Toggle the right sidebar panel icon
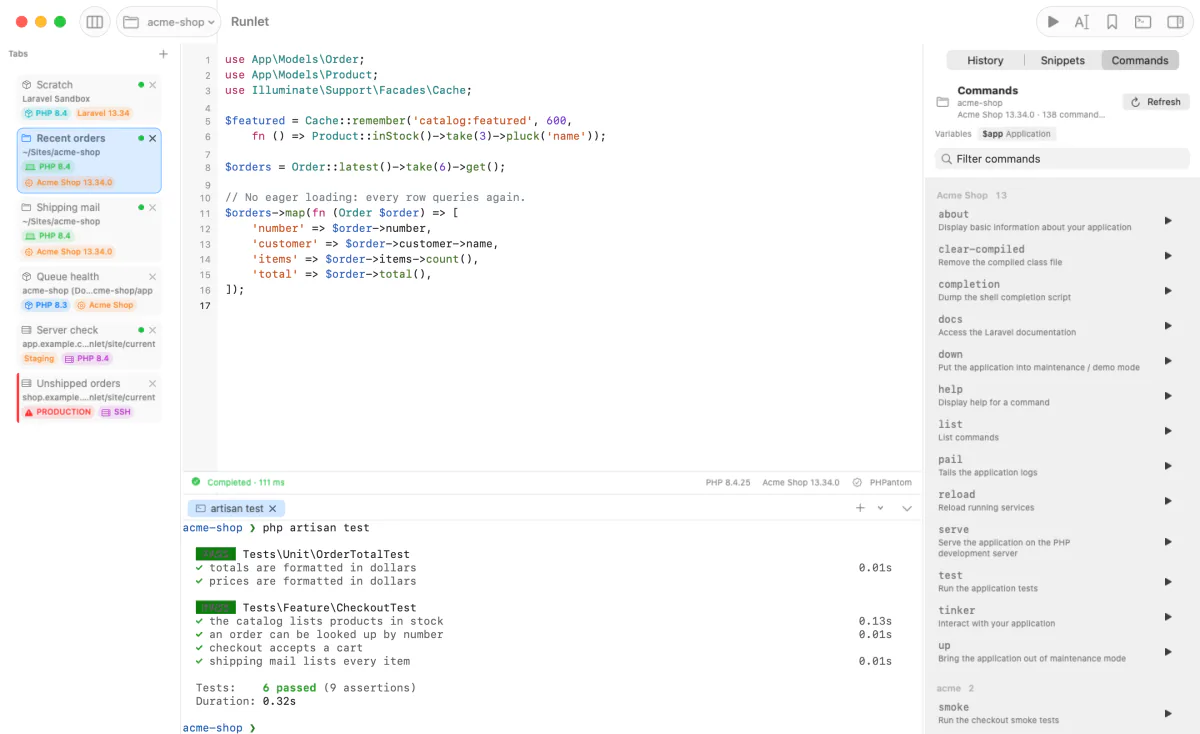 (x=1175, y=21)
